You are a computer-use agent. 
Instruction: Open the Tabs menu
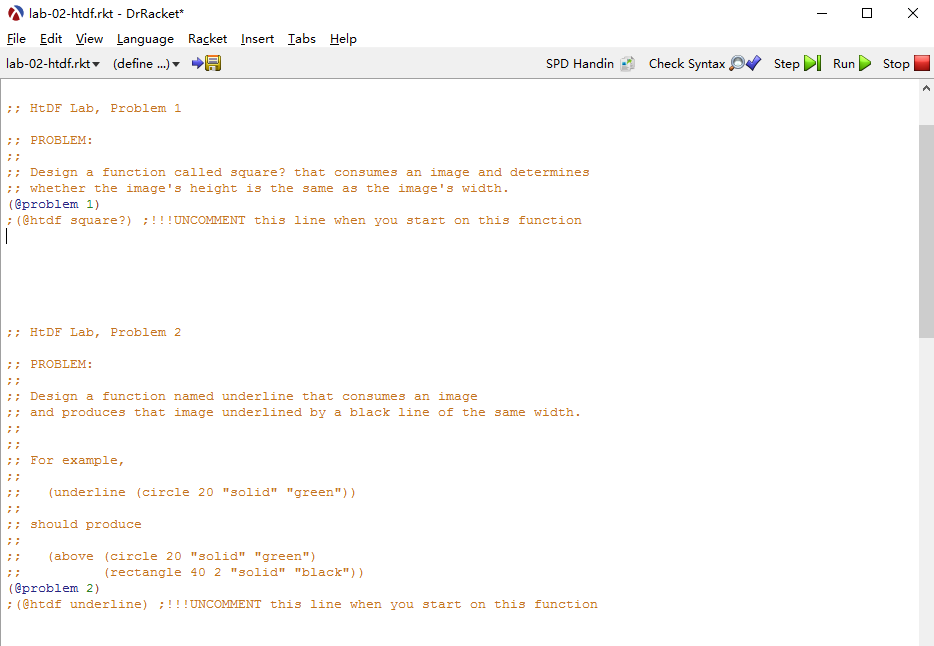(302, 39)
